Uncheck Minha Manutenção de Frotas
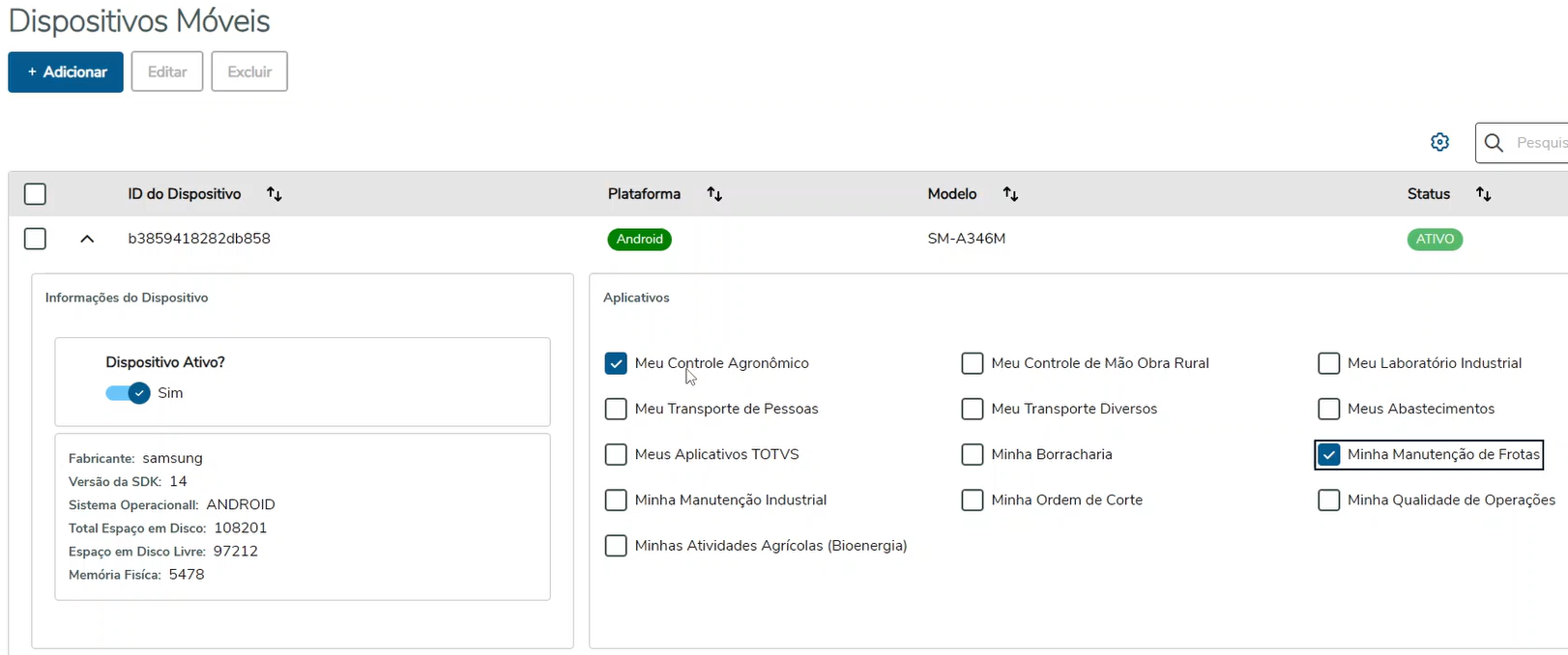 (x=1329, y=454)
